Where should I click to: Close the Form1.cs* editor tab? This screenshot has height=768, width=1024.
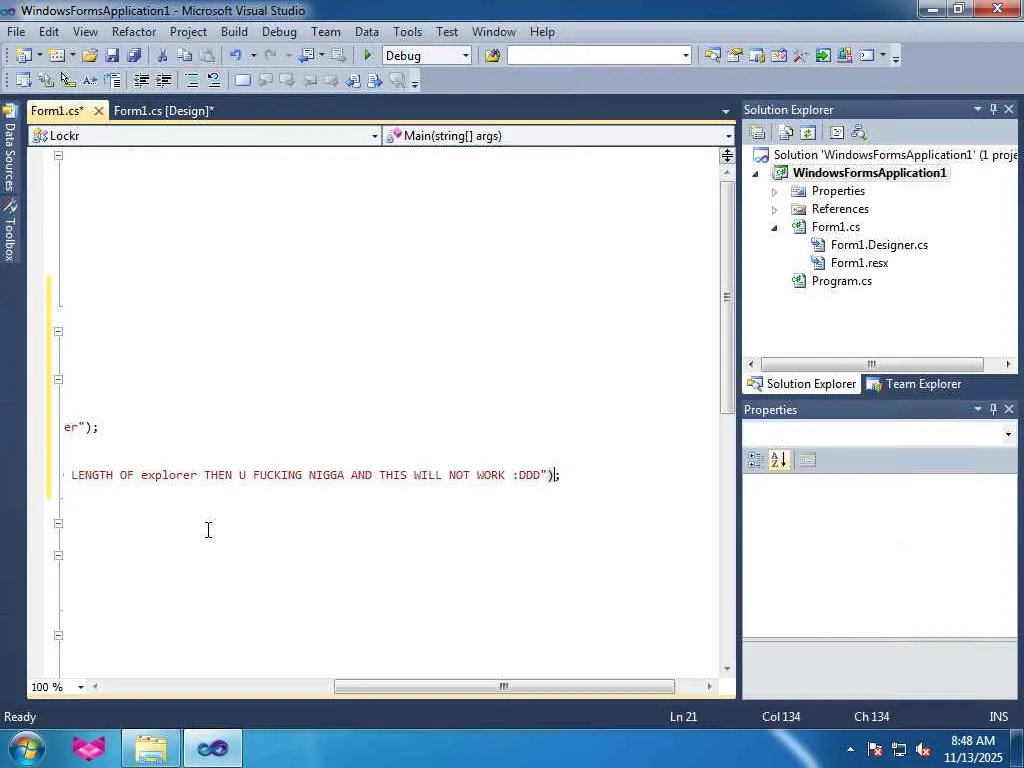pyautogui.click(x=99, y=111)
